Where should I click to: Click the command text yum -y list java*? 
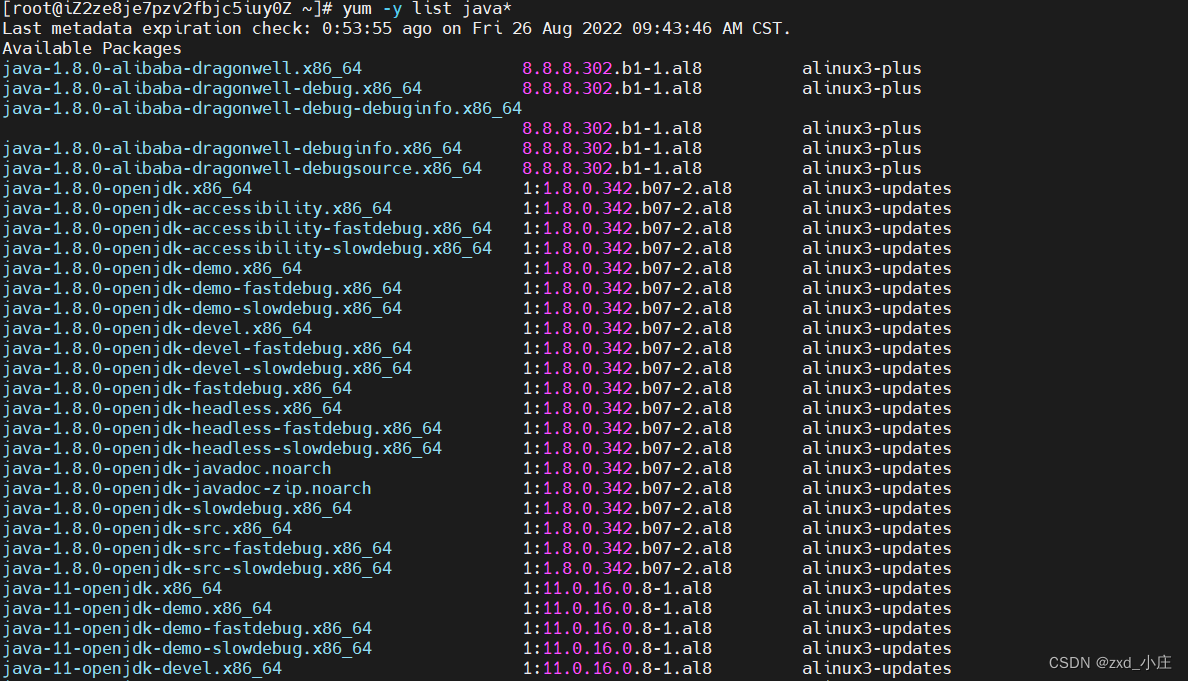427,9
